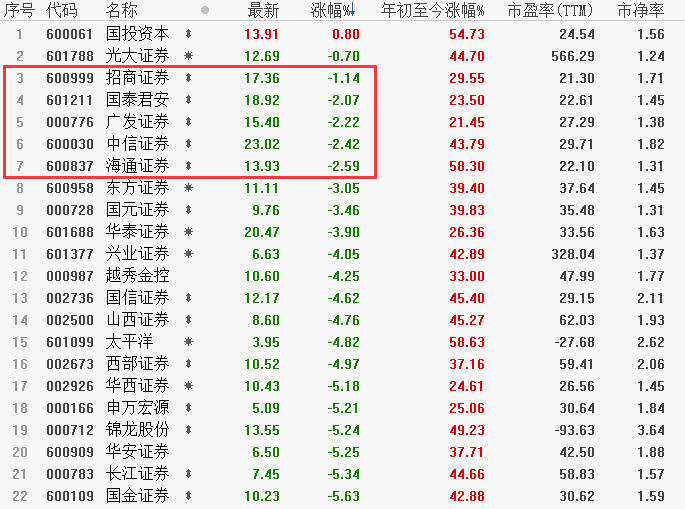
Task: Select stock name 华西证券
Action: click(x=137, y=386)
